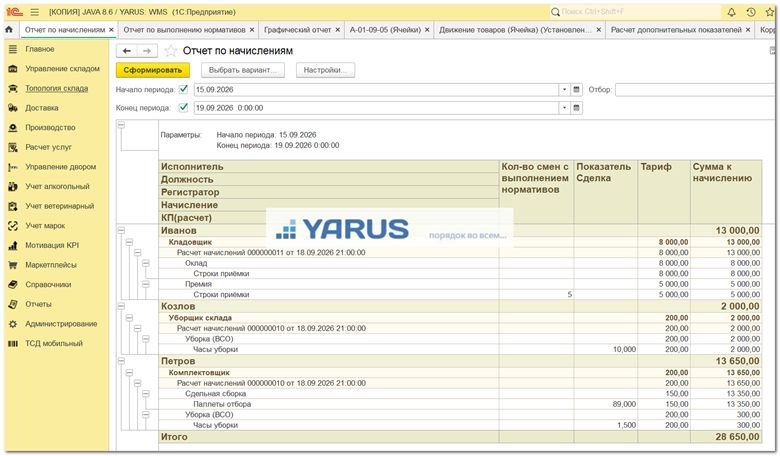Toggle Начало периода checkbox

point(184,90)
